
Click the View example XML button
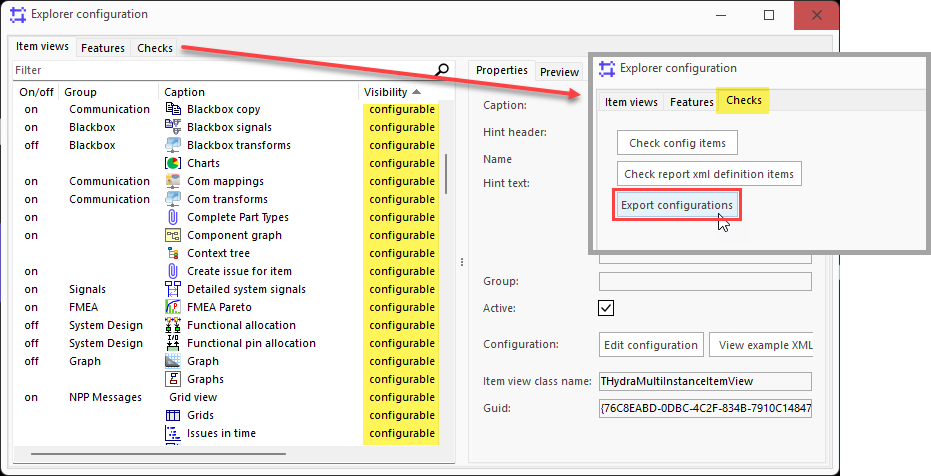(761, 345)
